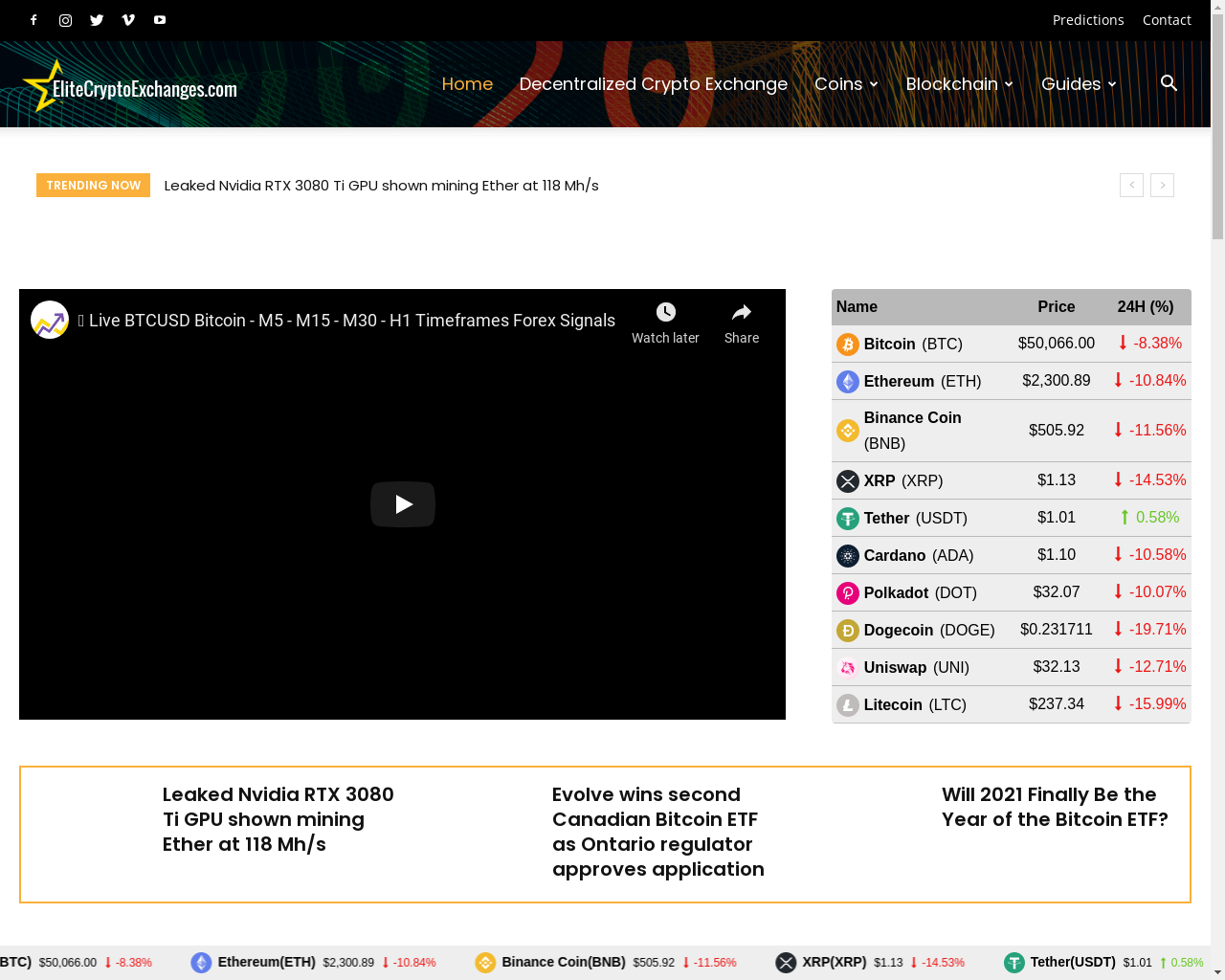1225x980 pixels.
Task: Select Binance Coin name in price table
Action: click(913, 418)
